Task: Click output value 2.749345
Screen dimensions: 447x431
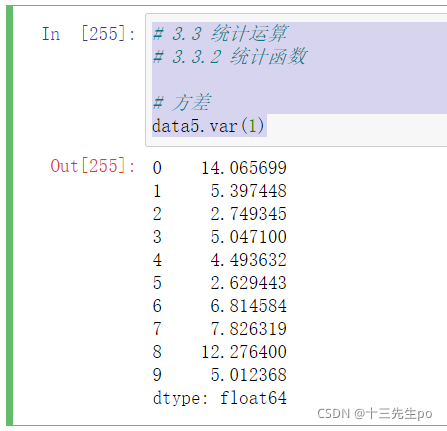Action: 249,214
